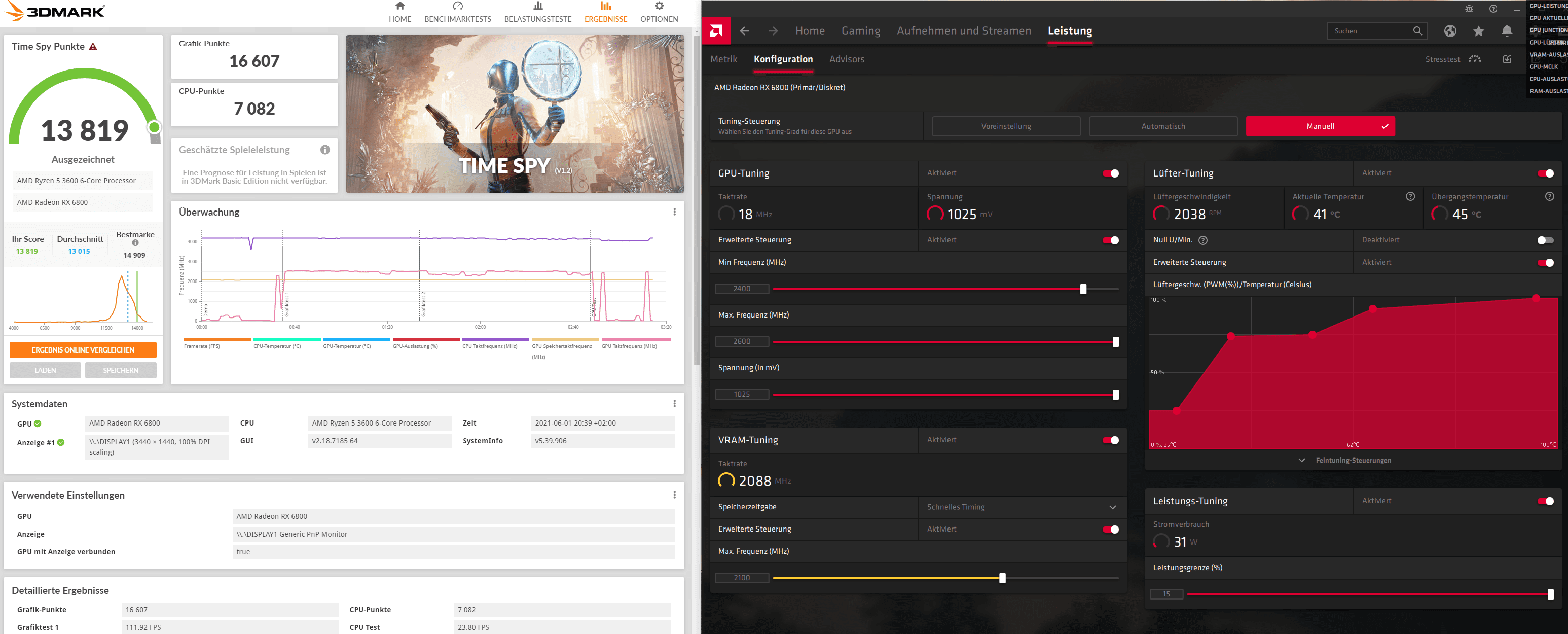Click Ergebnis Online Vergleichen button
This screenshot has height=634, width=1568.
pyautogui.click(x=83, y=350)
